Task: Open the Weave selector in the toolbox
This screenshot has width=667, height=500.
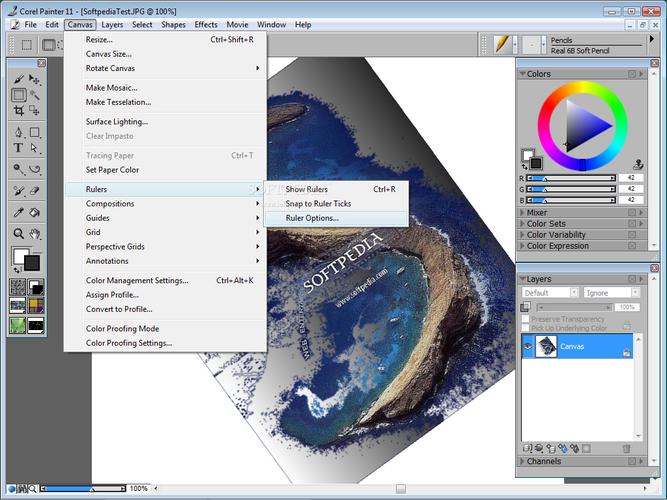Action: 36,306
